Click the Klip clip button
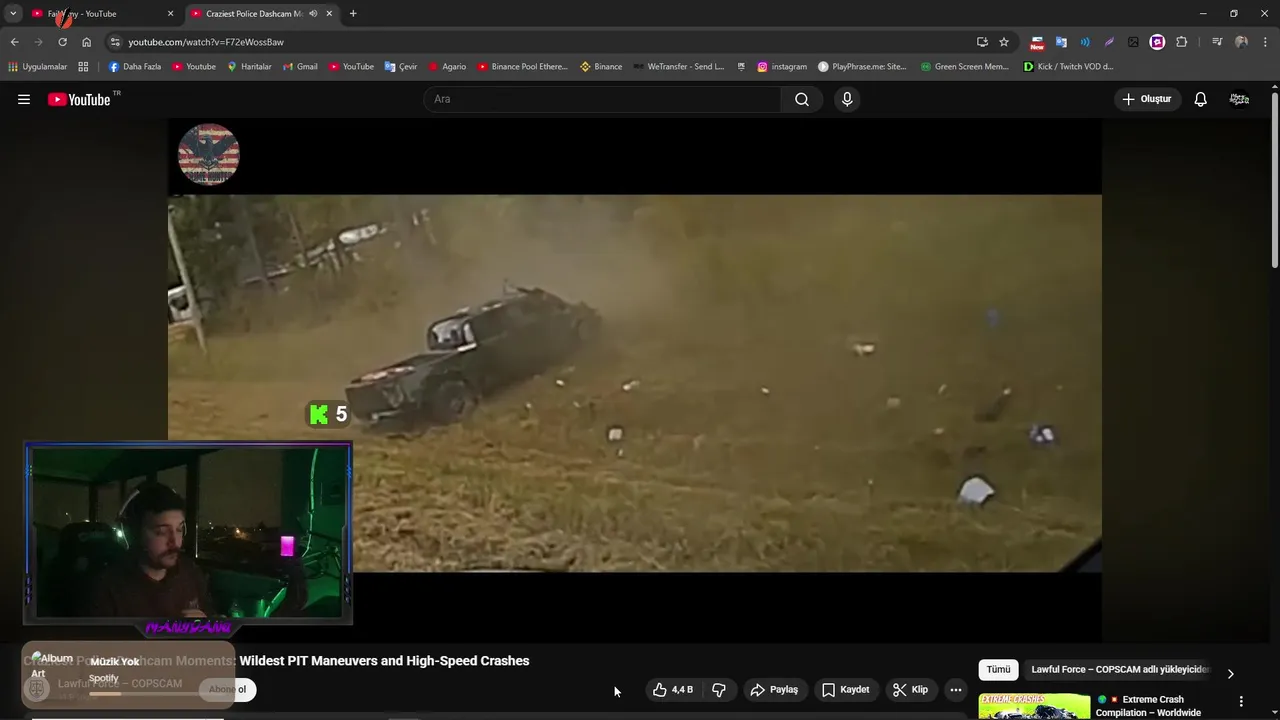The height and width of the screenshot is (720, 1280). [911, 690]
